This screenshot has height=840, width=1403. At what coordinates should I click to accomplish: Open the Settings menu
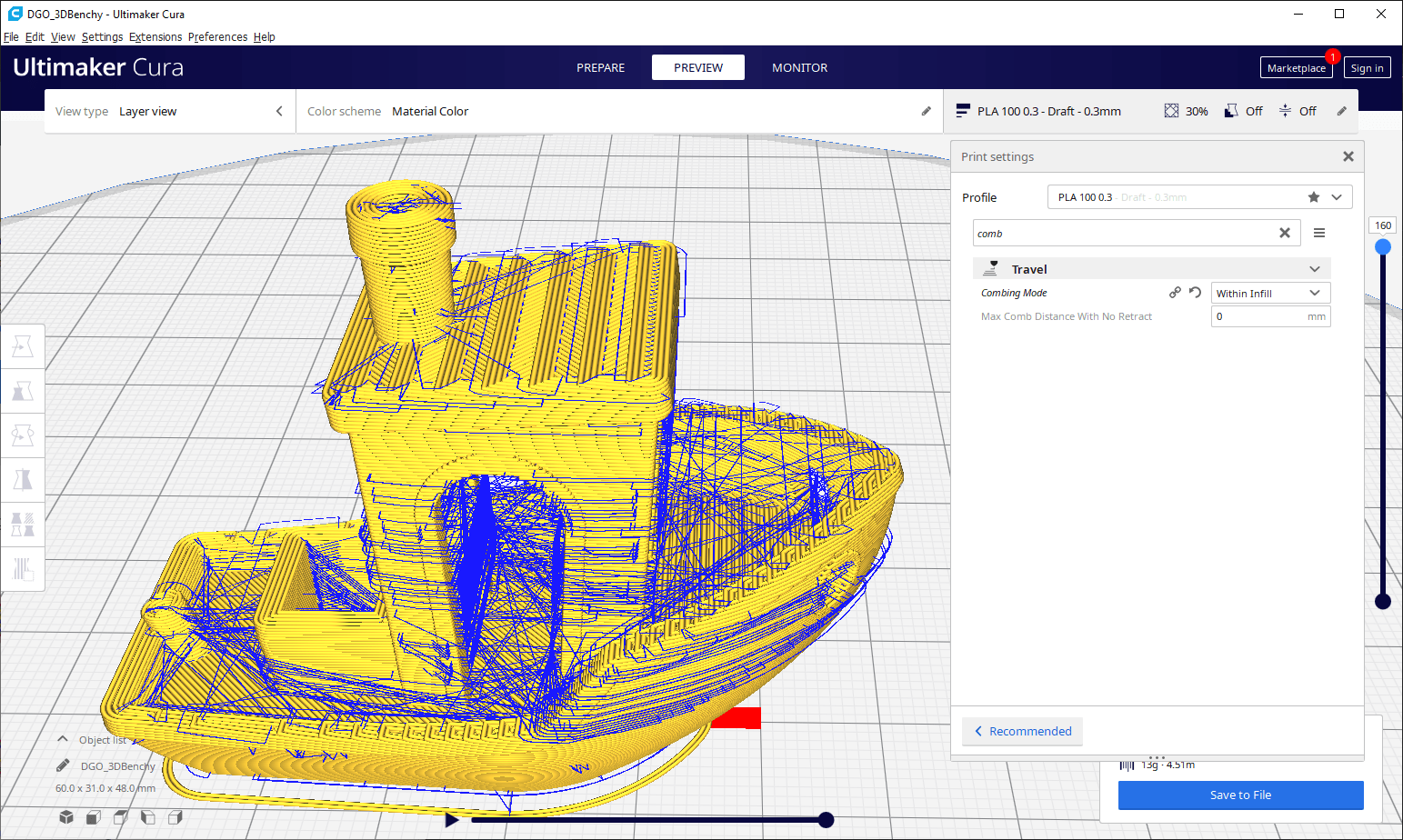tap(102, 37)
